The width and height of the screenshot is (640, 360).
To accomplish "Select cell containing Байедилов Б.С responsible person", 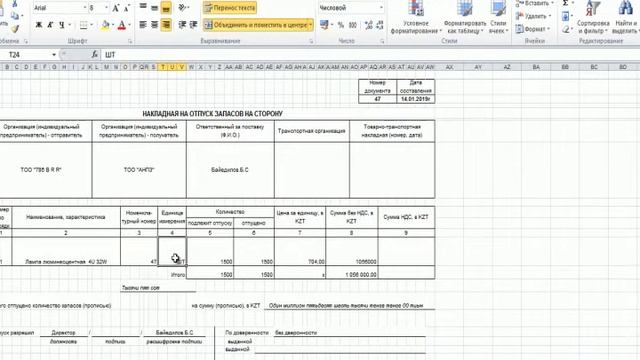I will (230, 170).
